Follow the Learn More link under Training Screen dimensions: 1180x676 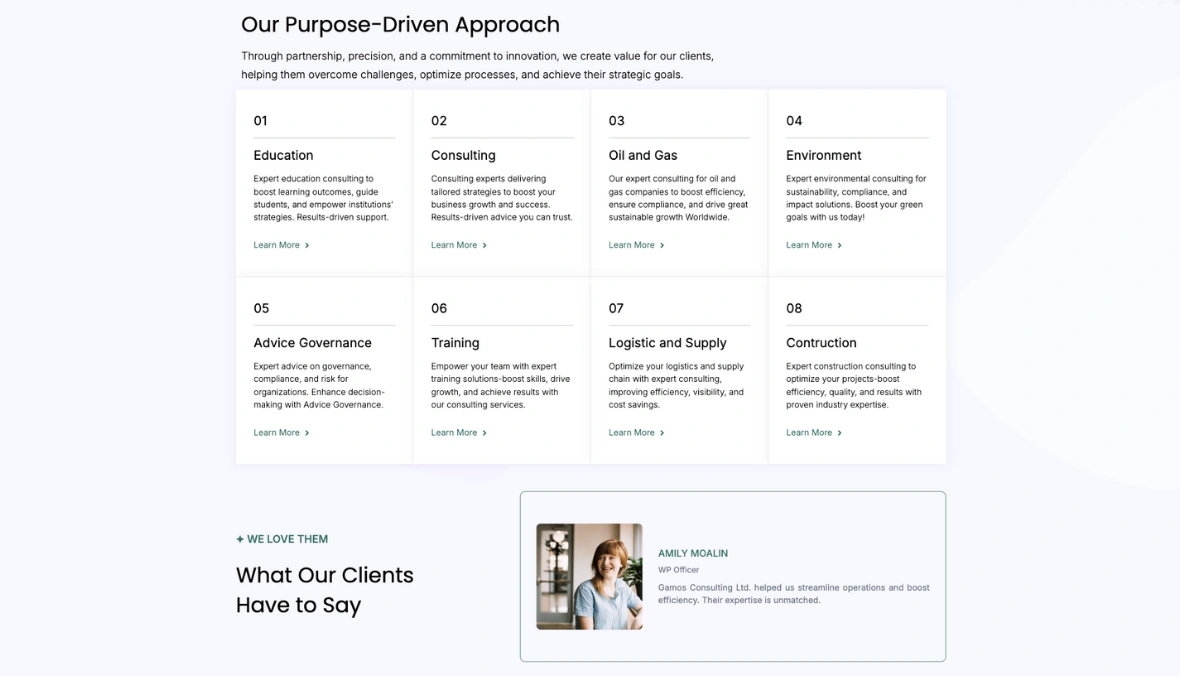(x=454, y=433)
